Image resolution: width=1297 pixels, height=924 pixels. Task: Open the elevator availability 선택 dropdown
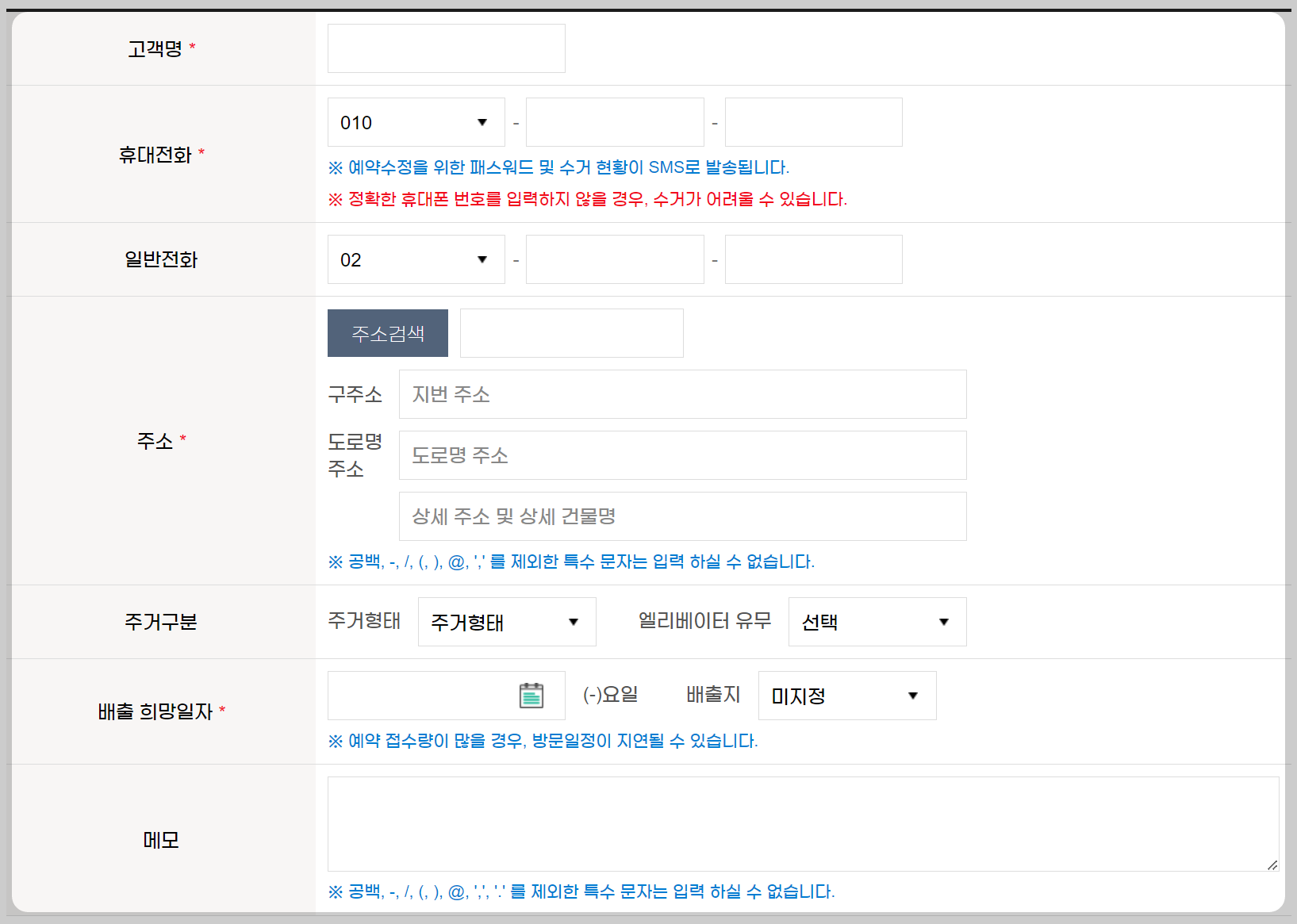(876, 622)
